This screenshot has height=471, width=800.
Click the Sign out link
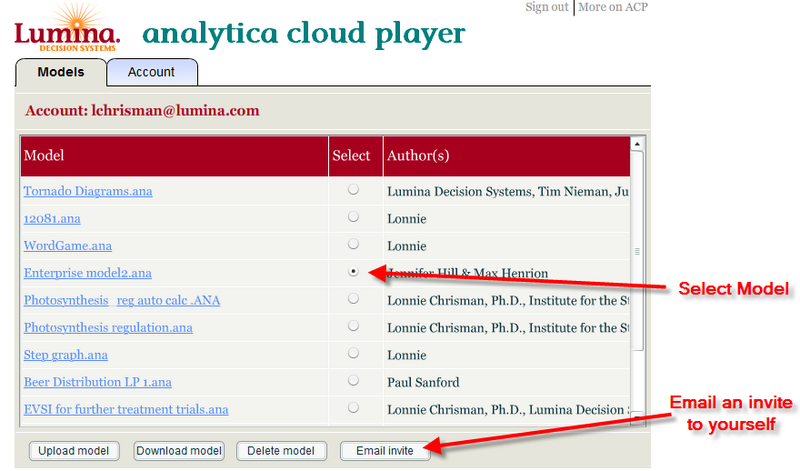click(547, 7)
